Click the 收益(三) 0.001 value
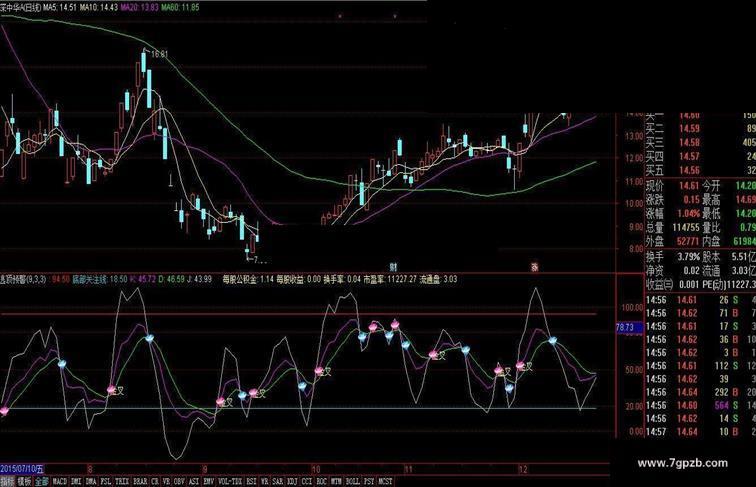 click(673, 284)
